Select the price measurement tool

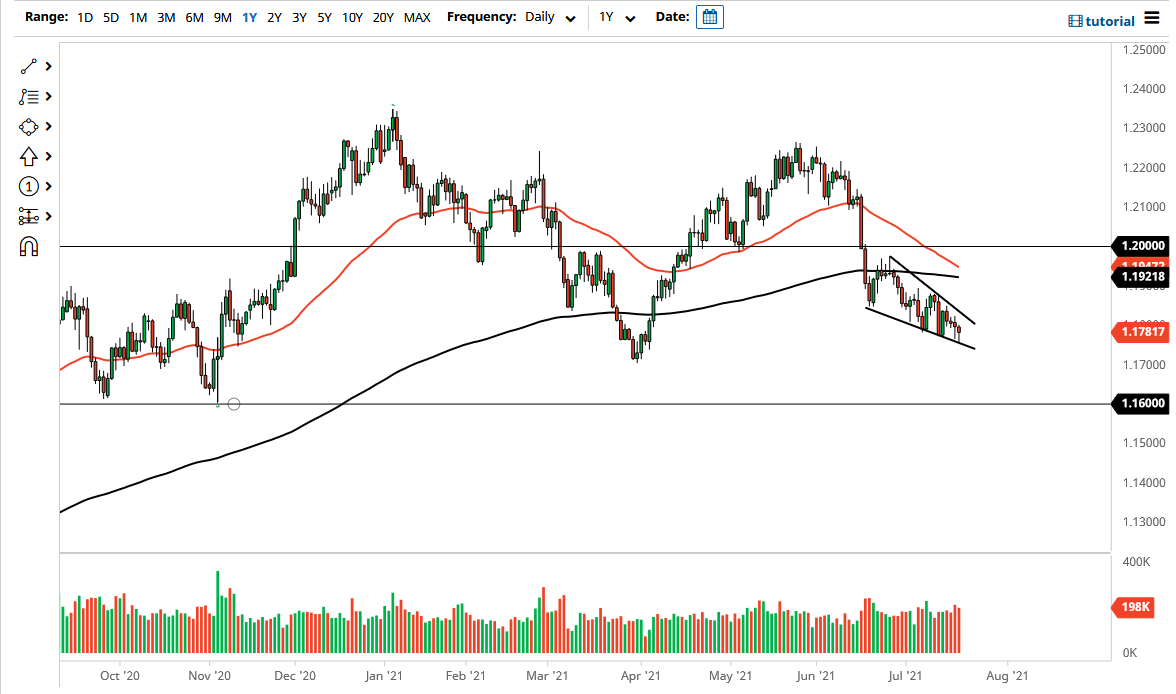(x=29, y=216)
